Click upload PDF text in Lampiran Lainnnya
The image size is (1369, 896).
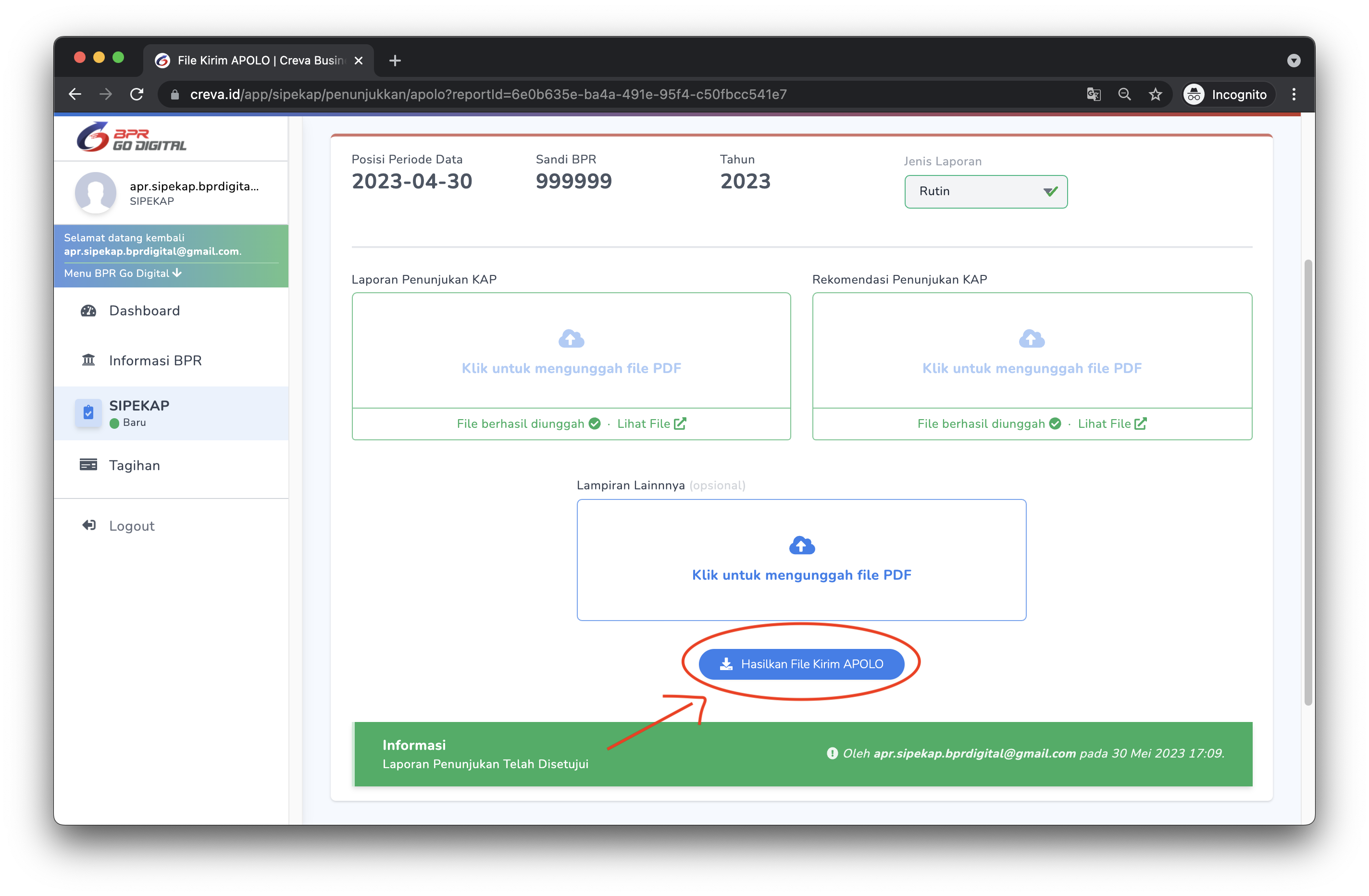[801, 574]
